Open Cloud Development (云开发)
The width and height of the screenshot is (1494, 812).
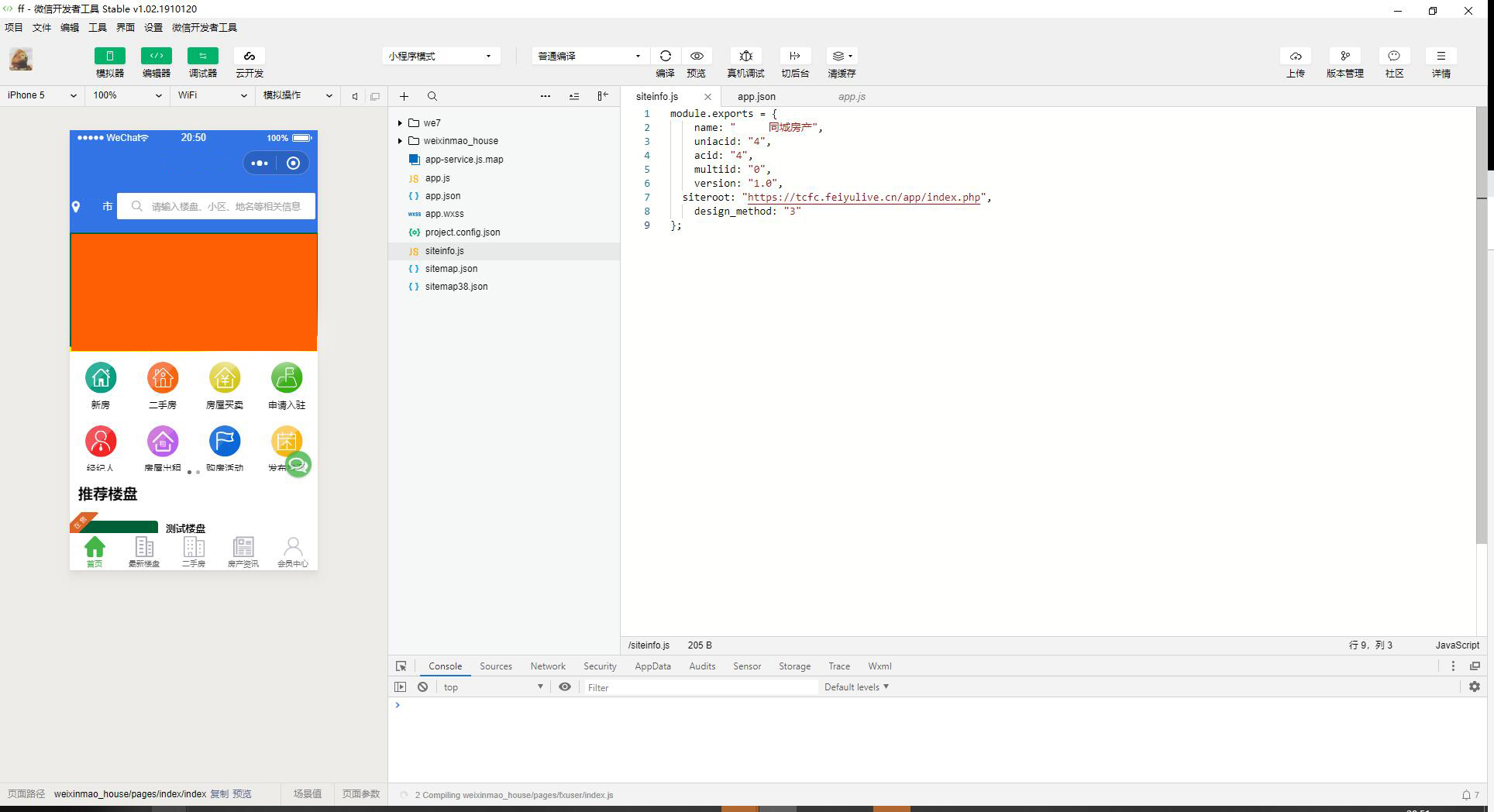(x=250, y=56)
